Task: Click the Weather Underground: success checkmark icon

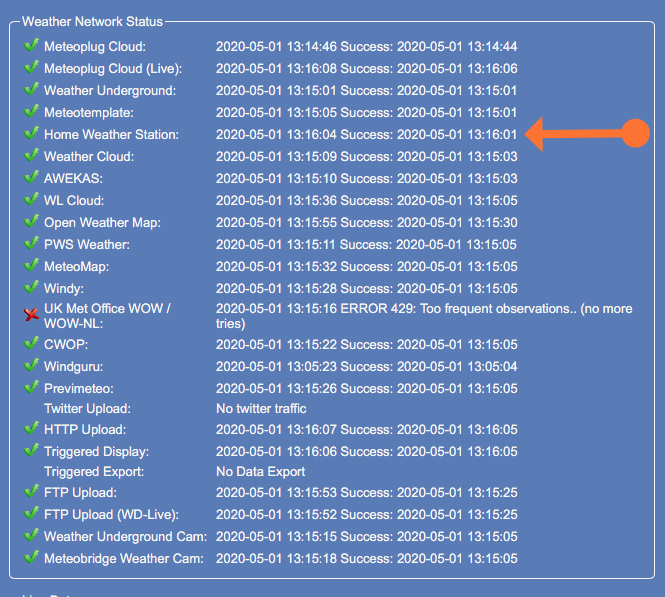Action: click(31, 89)
